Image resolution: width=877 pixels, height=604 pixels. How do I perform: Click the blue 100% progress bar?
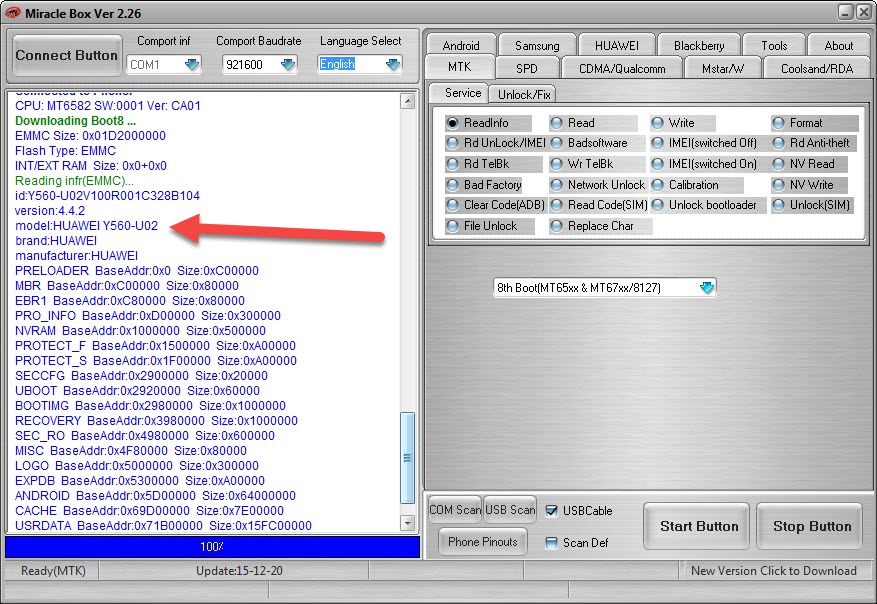coord(213,547)
